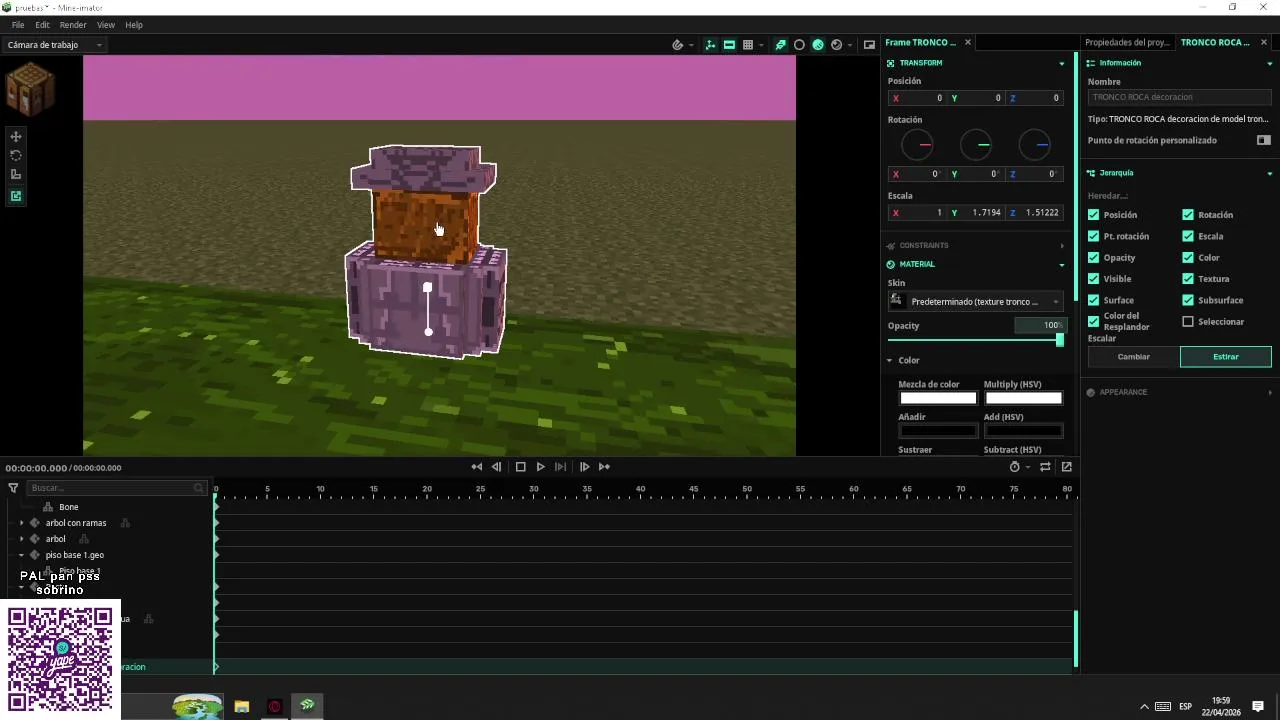Image resolution: width=1280 pixels, height=720 pixels.
Task: Close the Frame TRONCO tab
Action: pyautogui.click(x=968, y=42)
